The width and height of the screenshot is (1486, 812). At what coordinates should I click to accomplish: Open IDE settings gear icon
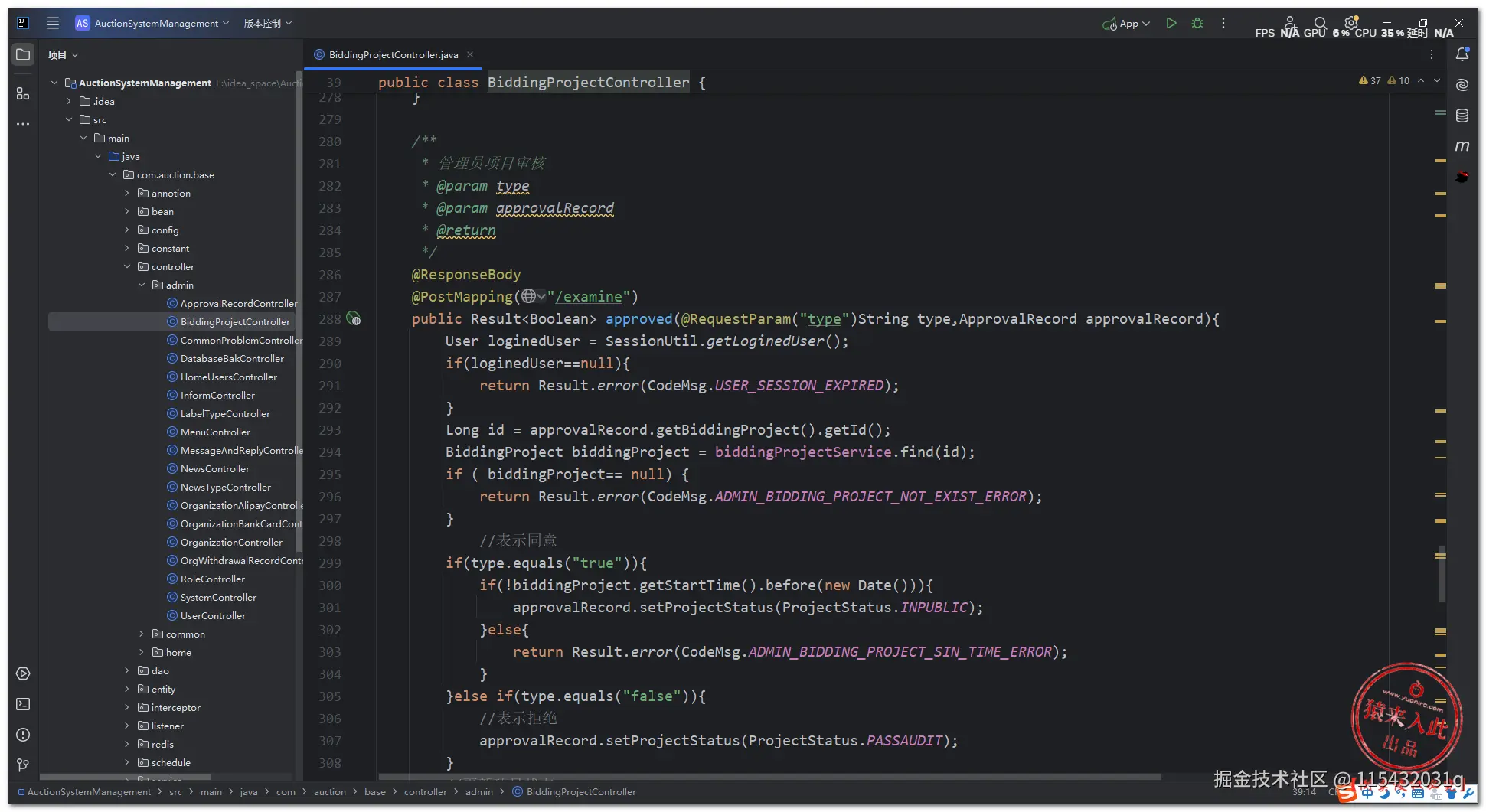click(x=1351, y=23)
